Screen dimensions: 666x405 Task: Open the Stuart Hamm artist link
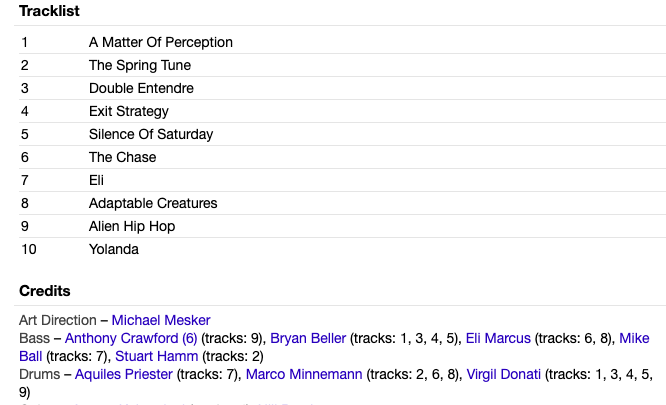tap(156, 356)
